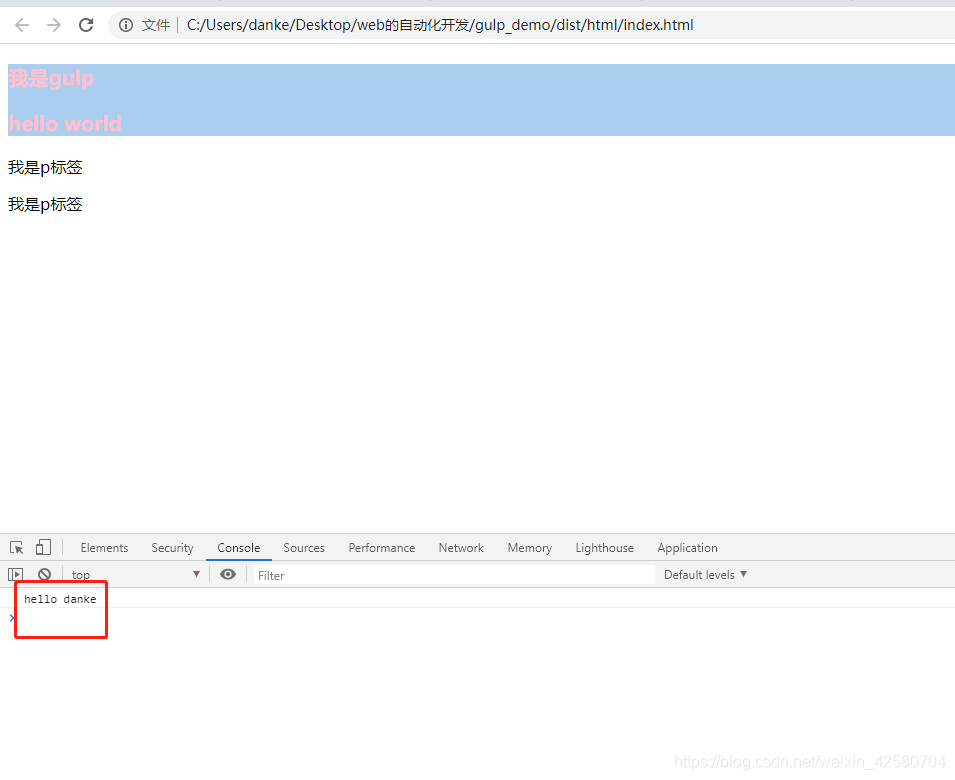Toggle the device toolbar icon
Screen dimensions: 955x780
click(43, 547)
